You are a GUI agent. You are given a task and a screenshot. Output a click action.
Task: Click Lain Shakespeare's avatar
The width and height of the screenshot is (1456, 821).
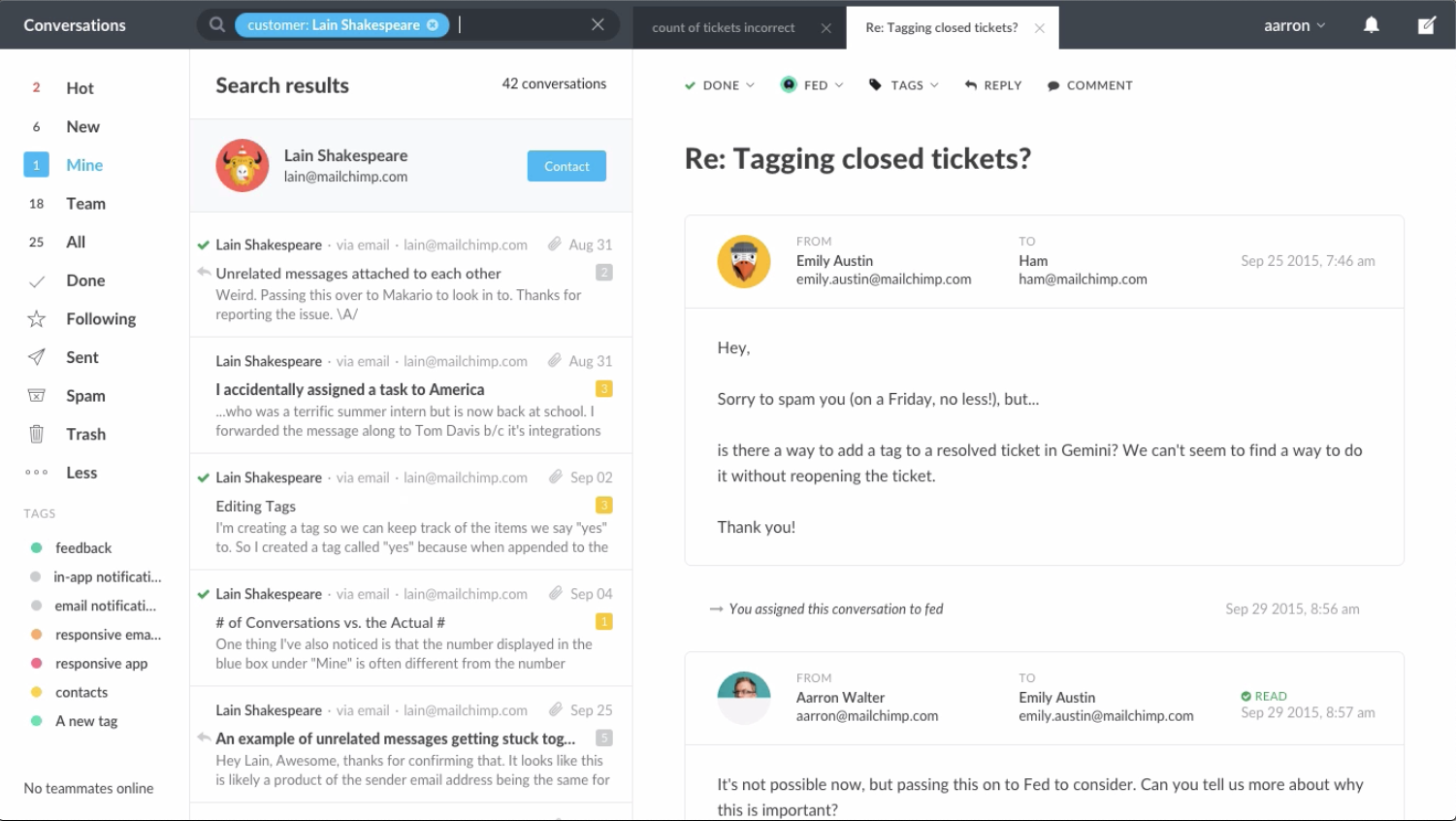243,165
